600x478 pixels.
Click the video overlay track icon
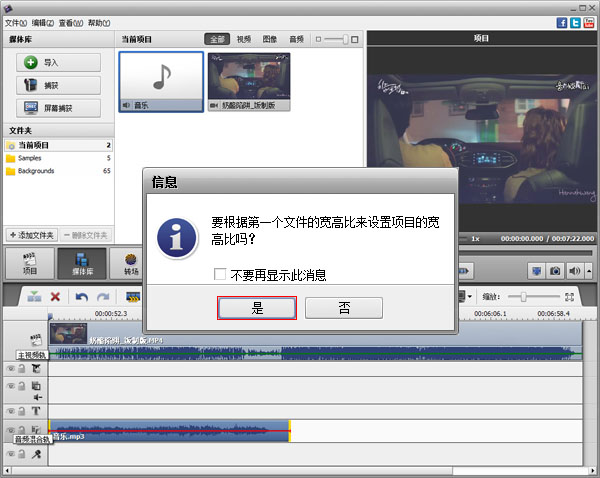point(36,385)
